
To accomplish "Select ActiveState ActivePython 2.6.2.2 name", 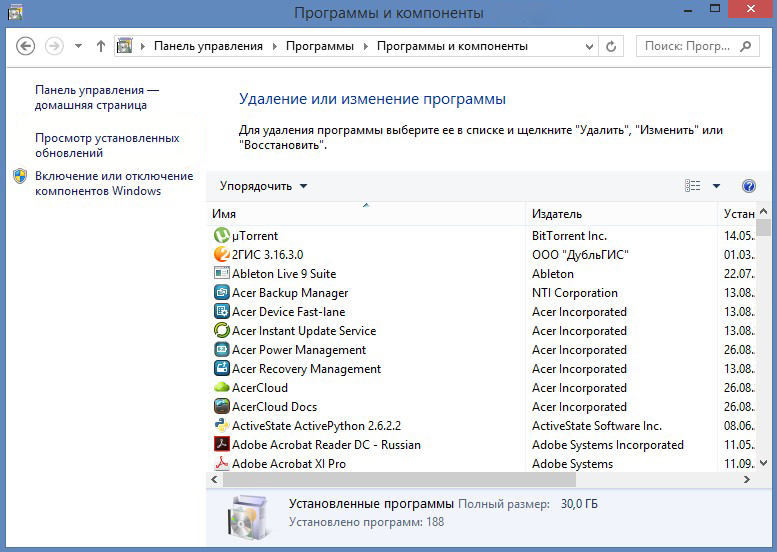I will (x=316, y=426).
